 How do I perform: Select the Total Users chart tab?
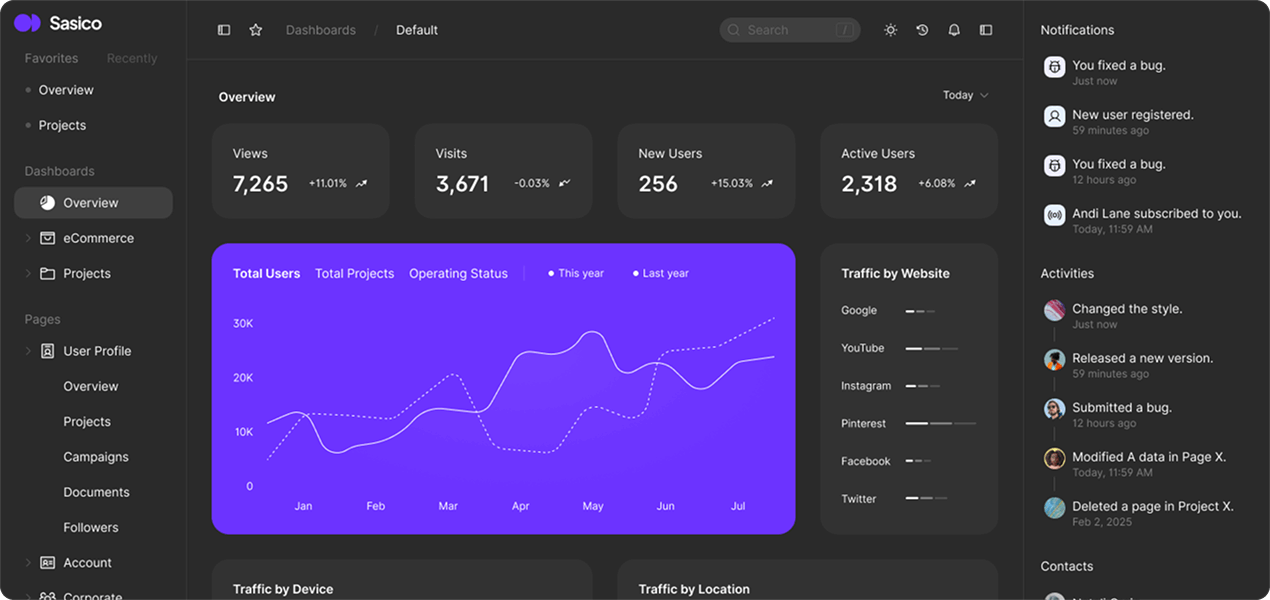click(x=266, y=273)
